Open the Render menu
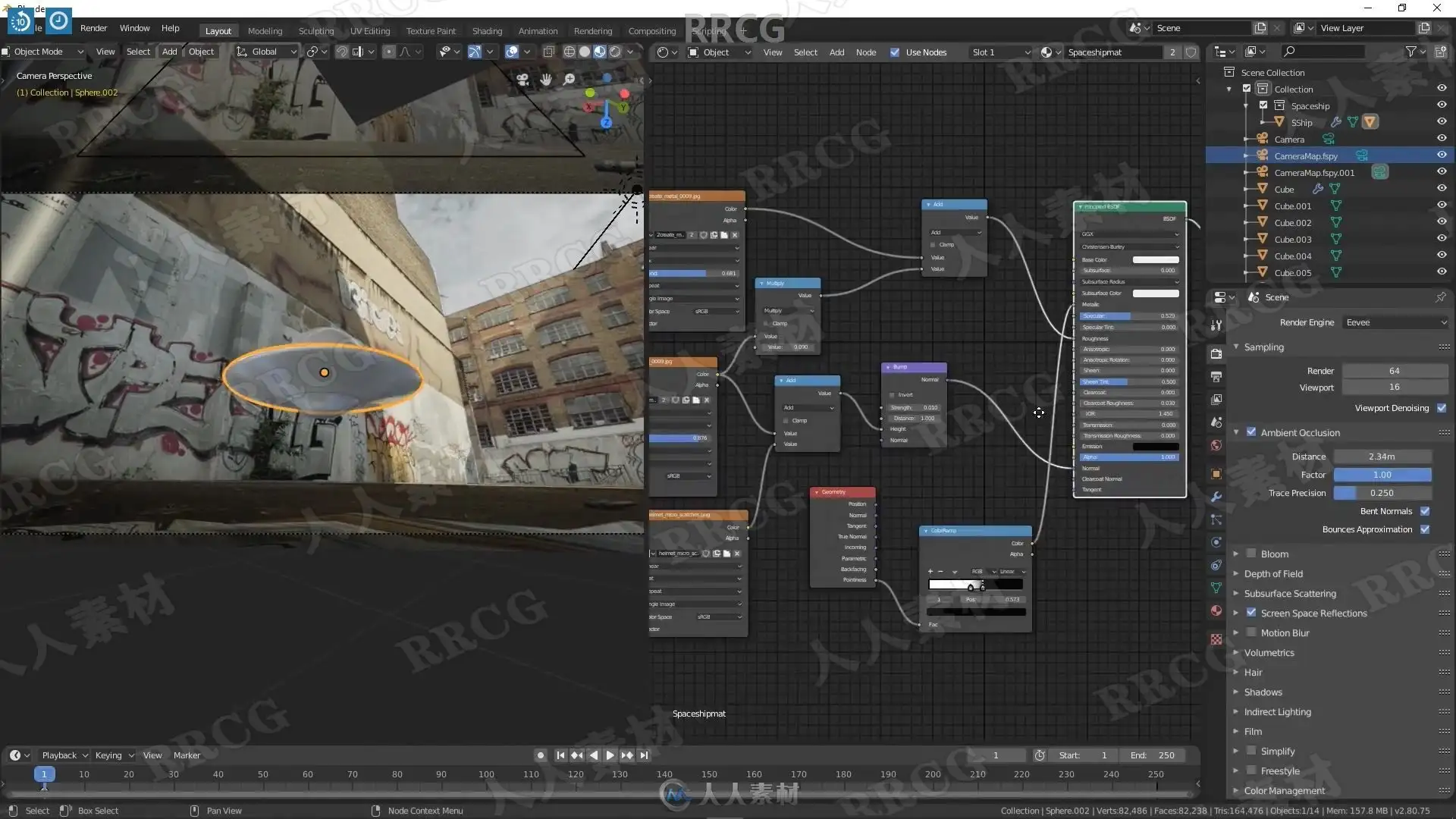This screenshot has height=819, width=1456. click(x=93, y=28)
